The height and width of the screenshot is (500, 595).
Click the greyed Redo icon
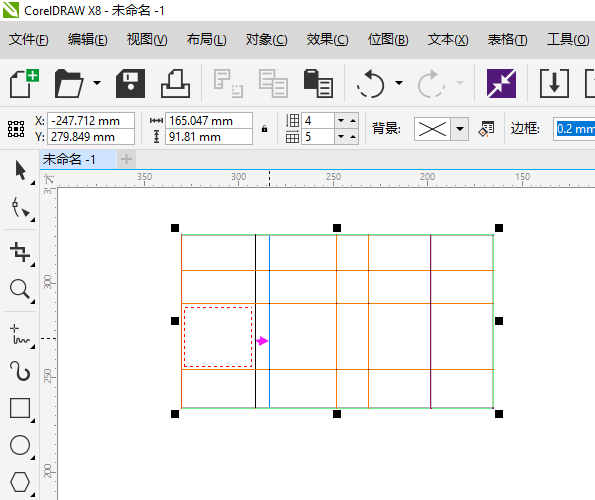coord(431,83)
